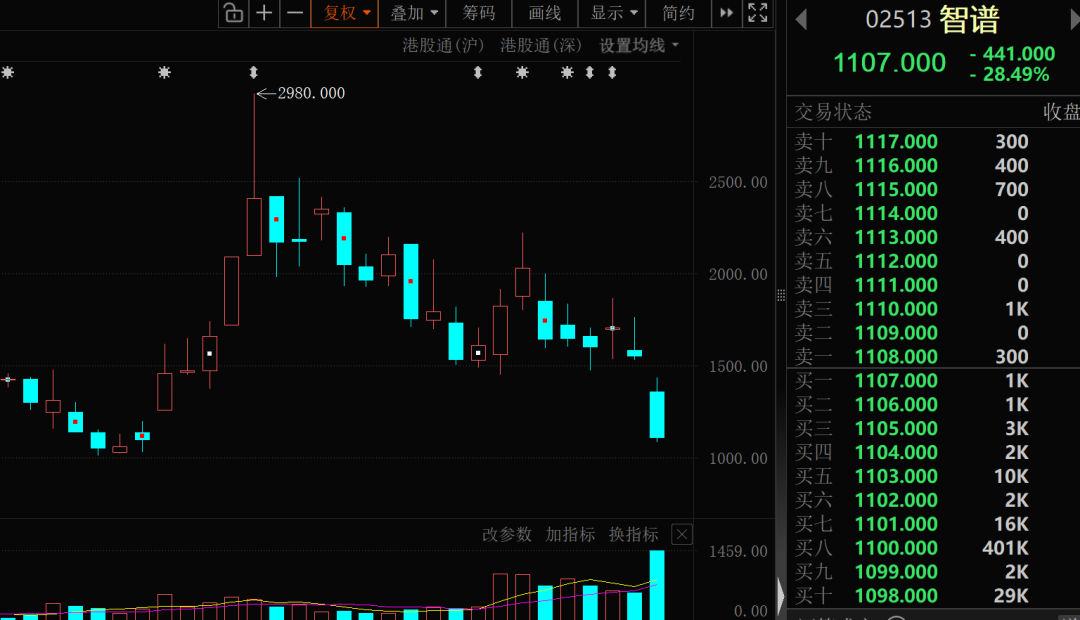Open the 复权 dropdown menu
The image size is (1080, 620).
point(344,13)
